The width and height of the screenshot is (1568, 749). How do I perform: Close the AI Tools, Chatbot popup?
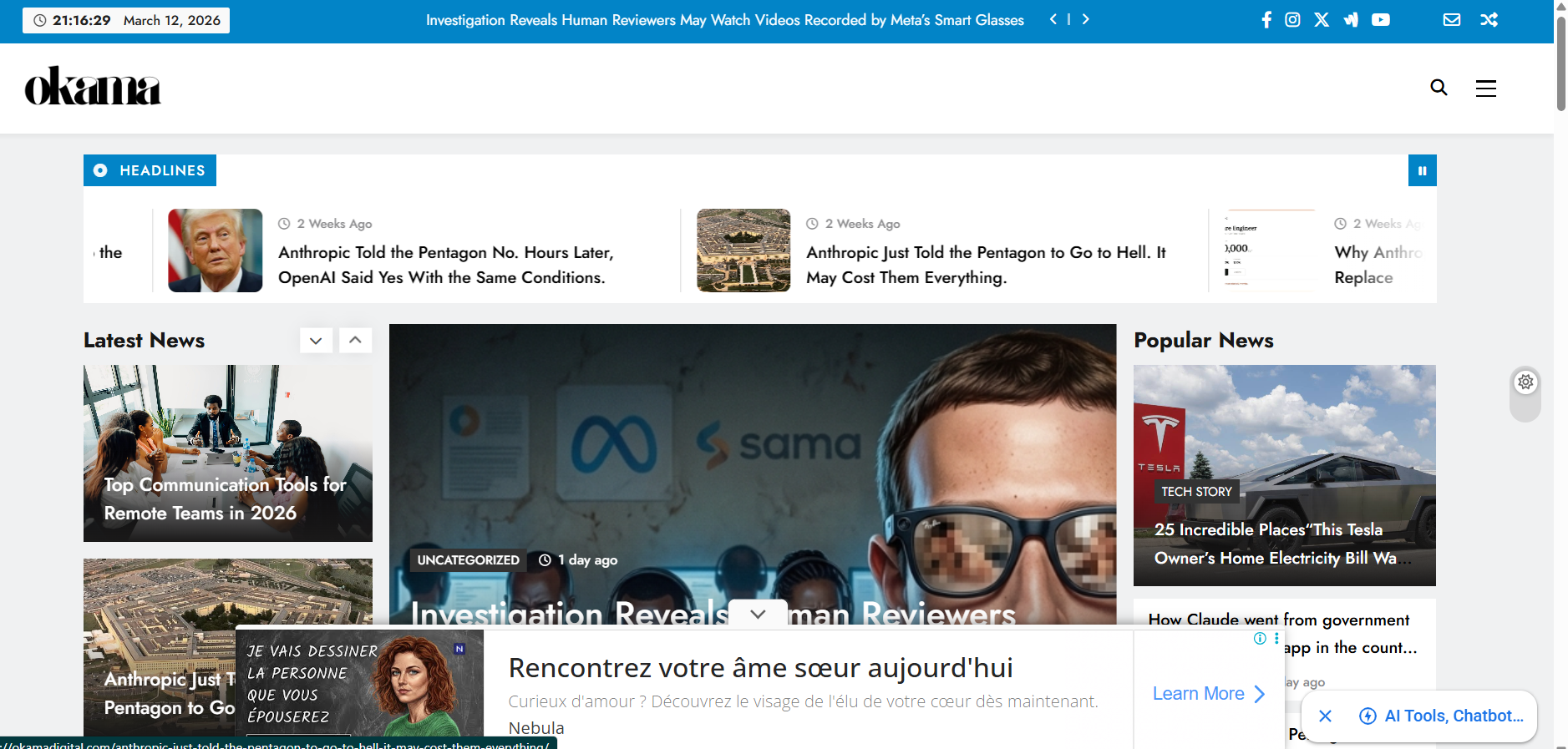click(x=1325, y=716)
